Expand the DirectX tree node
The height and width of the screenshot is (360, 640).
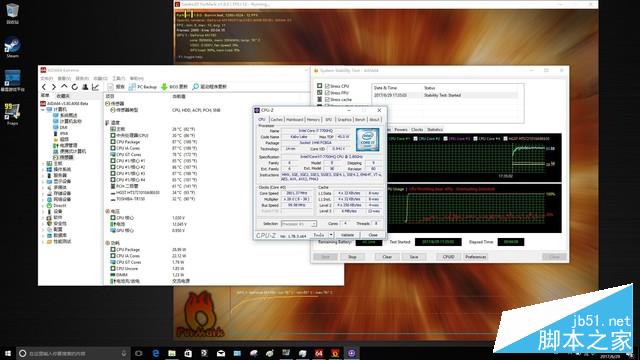click(x=43, y=206)
